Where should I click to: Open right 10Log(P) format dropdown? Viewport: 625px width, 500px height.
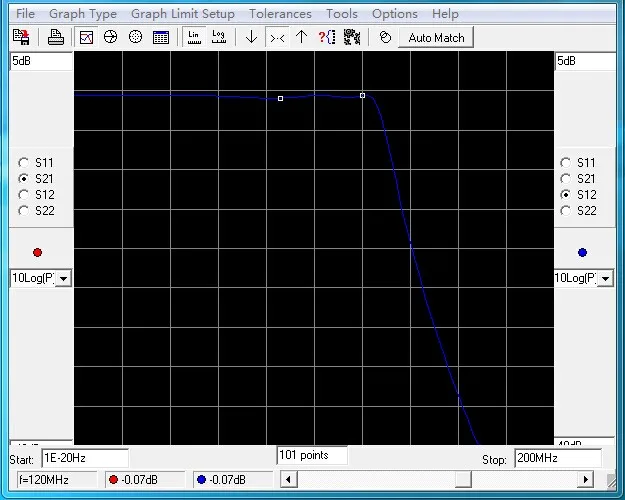(605, 278)
